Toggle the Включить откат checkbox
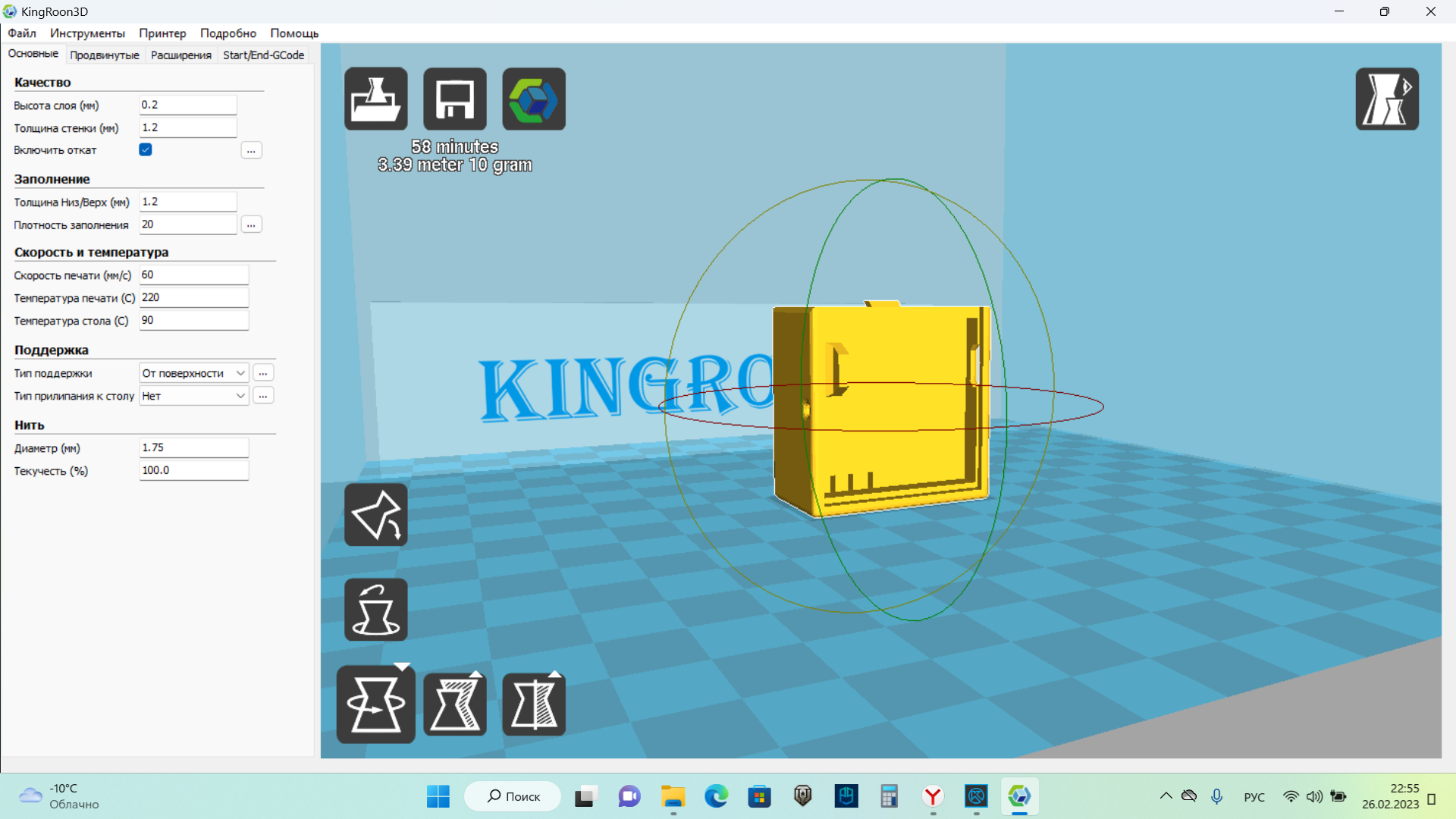1456x819 pixels. [146, 149]
